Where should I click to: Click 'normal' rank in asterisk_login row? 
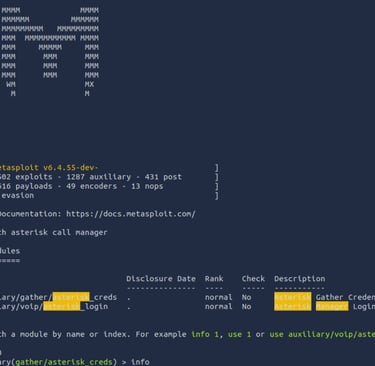click(218, 306)
